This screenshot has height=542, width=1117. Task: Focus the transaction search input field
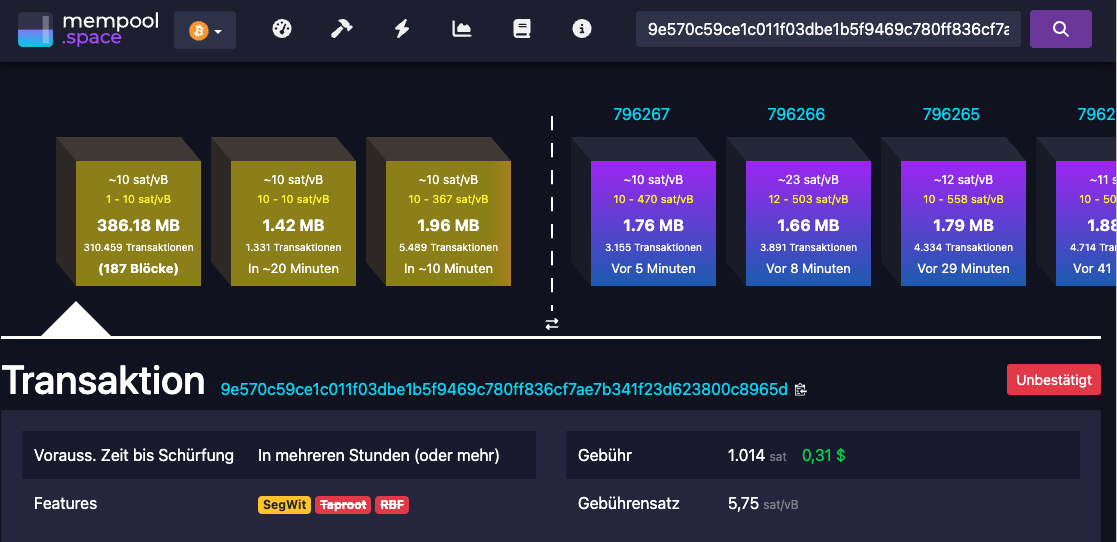[x=828, y=29]
